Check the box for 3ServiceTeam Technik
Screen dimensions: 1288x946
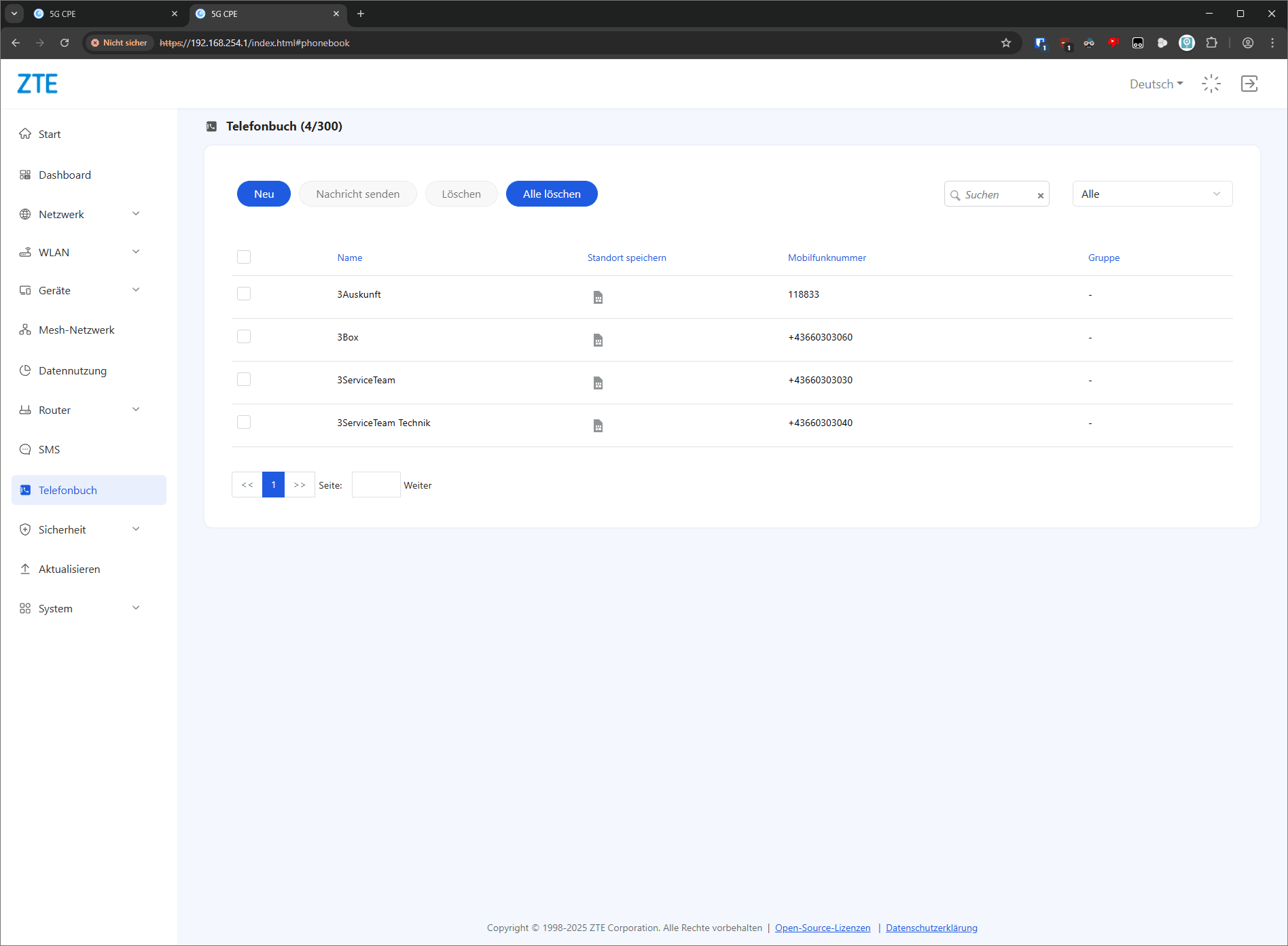click(x=244, y=422)
